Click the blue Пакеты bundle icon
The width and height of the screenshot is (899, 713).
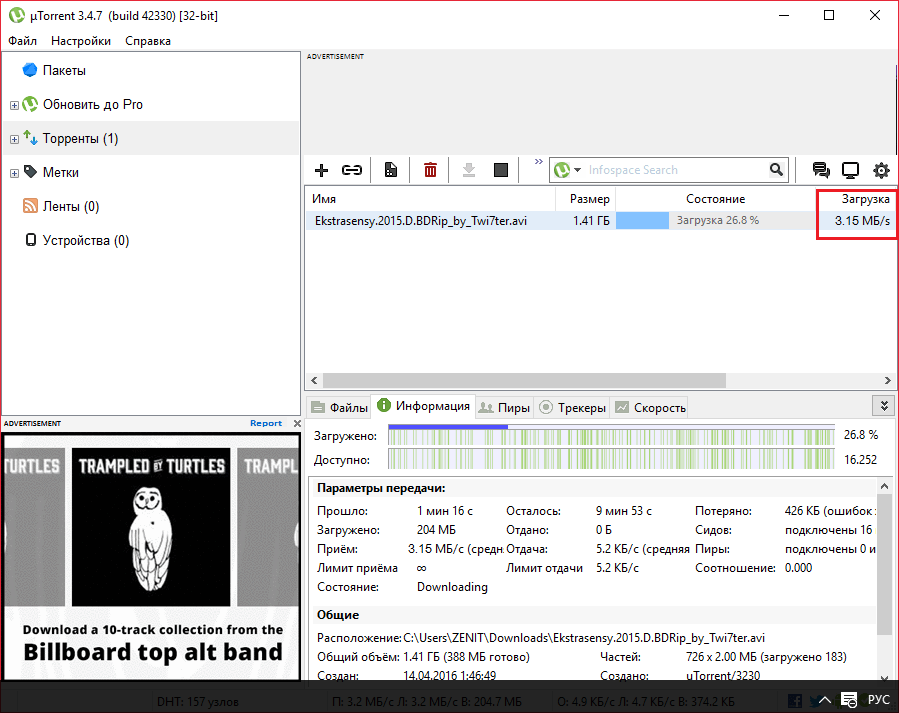point(30,70)
